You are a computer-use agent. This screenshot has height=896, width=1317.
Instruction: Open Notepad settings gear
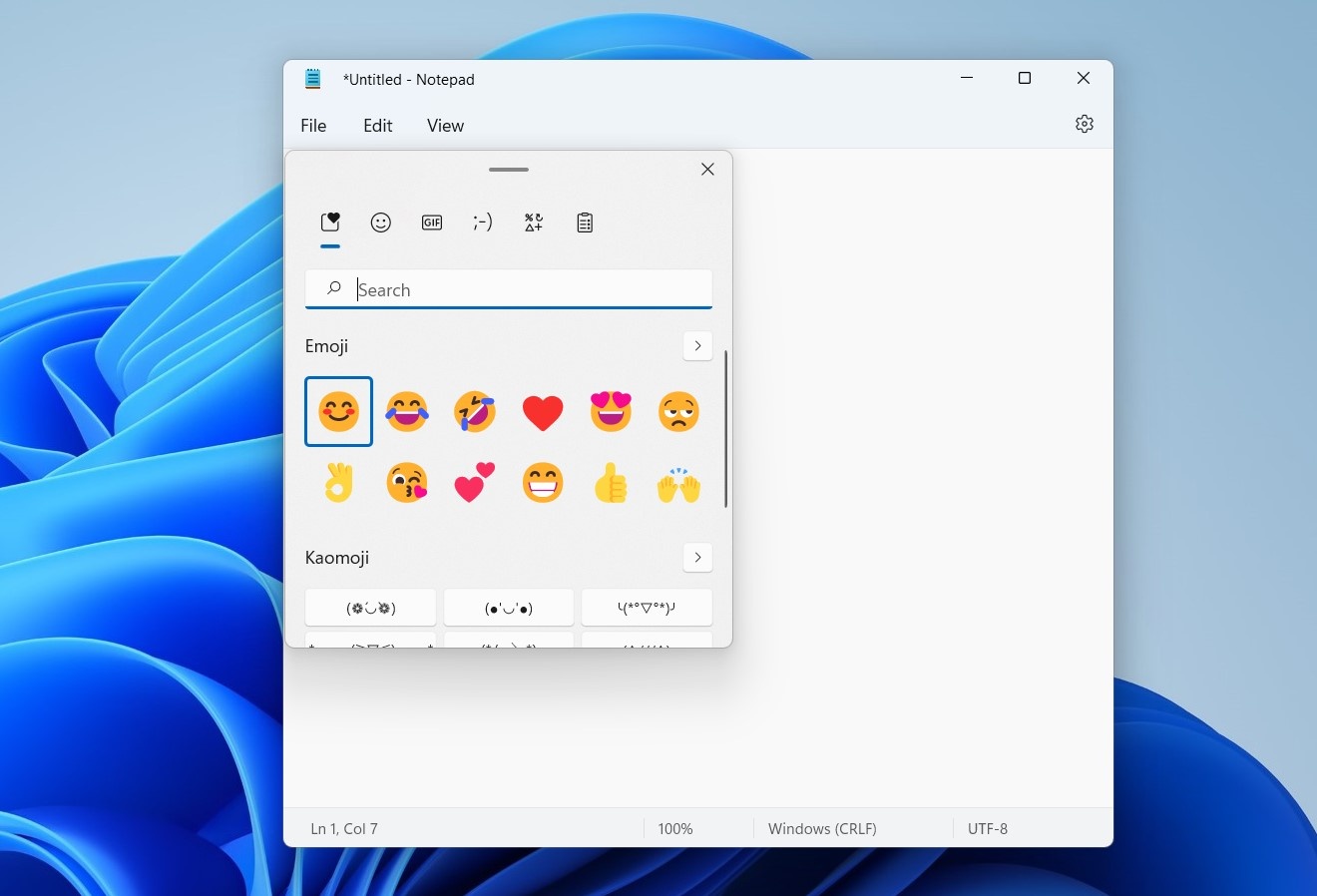[x=1085, y=124]
